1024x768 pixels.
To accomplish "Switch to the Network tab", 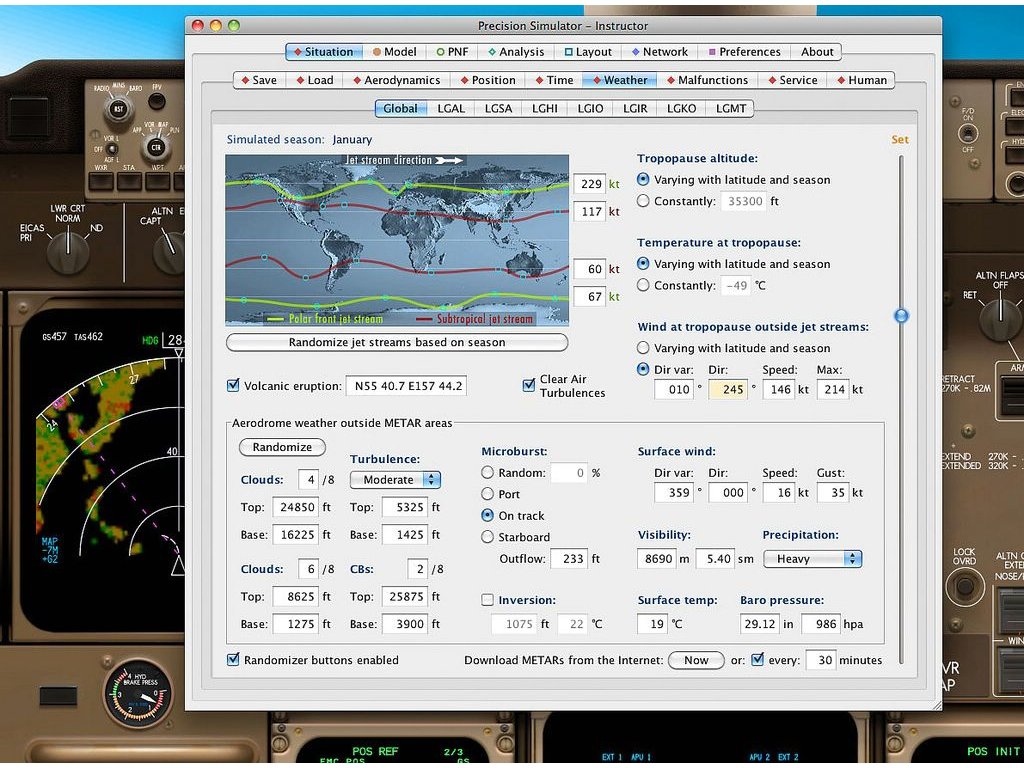I will [660, 52].
